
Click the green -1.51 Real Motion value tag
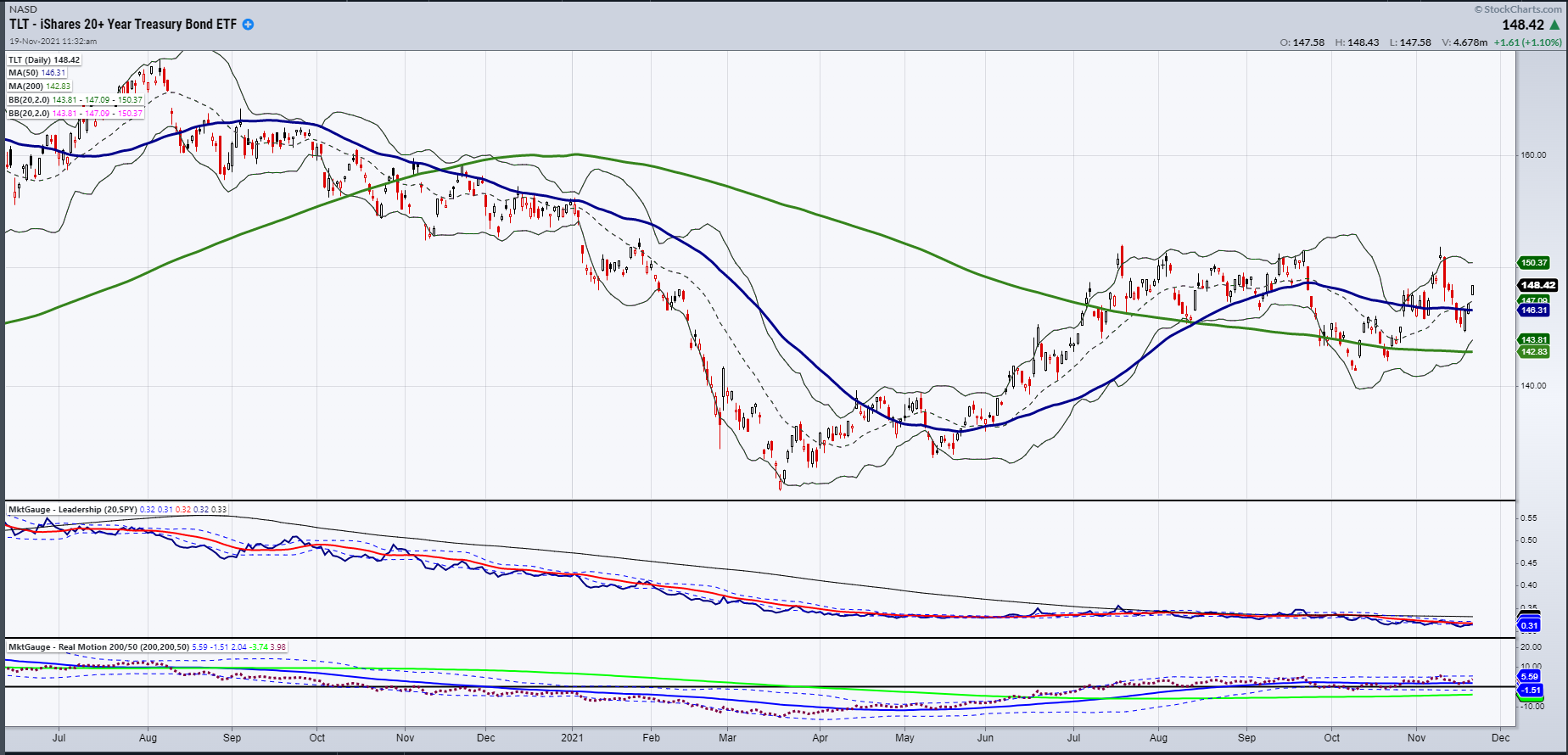click(1530, 691)
